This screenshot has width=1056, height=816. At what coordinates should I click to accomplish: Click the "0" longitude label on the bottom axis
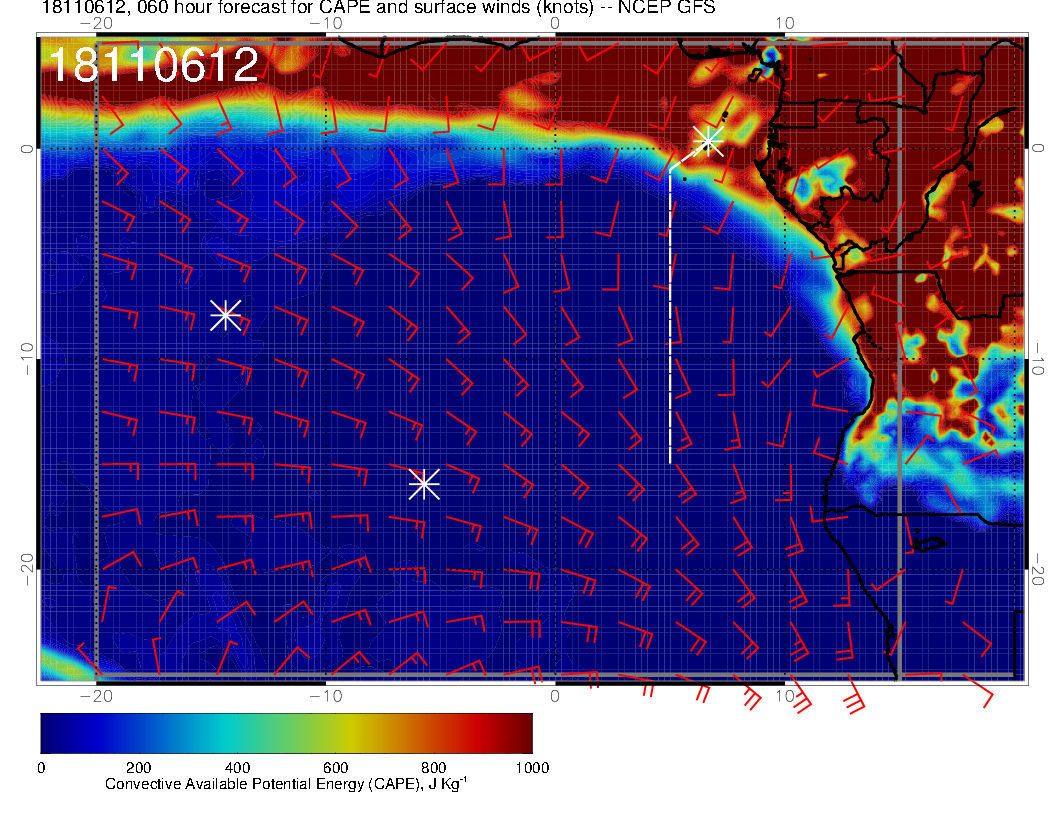[556, 696]
